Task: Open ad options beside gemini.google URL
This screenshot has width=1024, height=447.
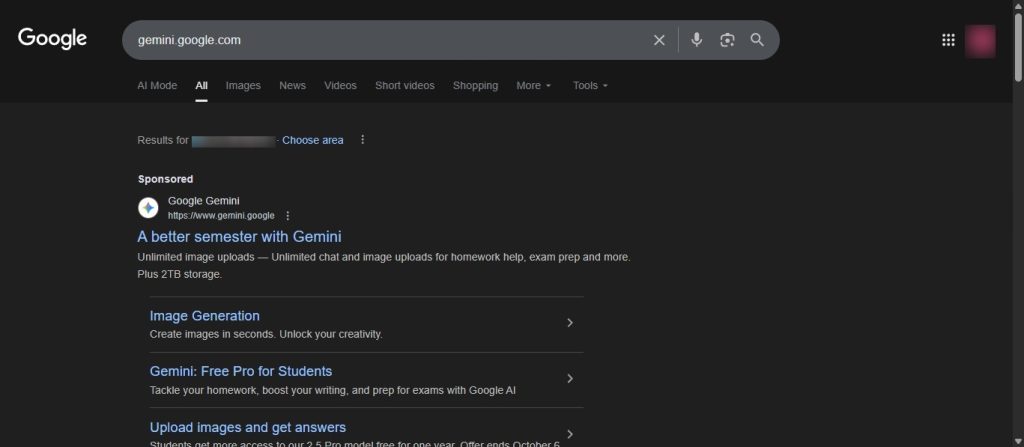Action: point(288,216)
